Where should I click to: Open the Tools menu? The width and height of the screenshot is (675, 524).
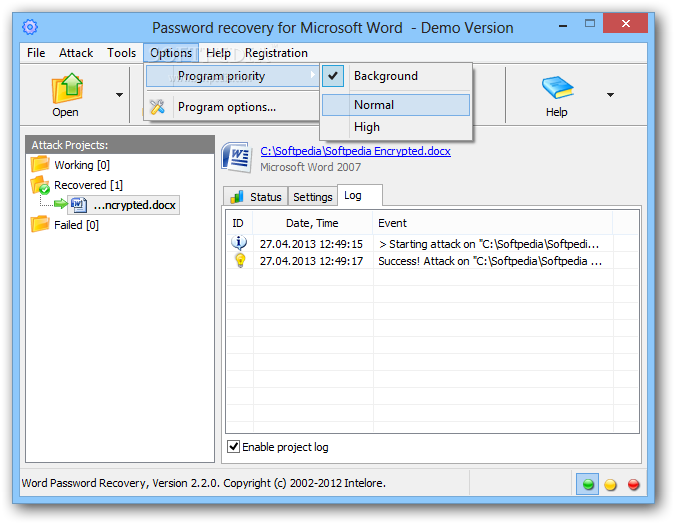121,53
